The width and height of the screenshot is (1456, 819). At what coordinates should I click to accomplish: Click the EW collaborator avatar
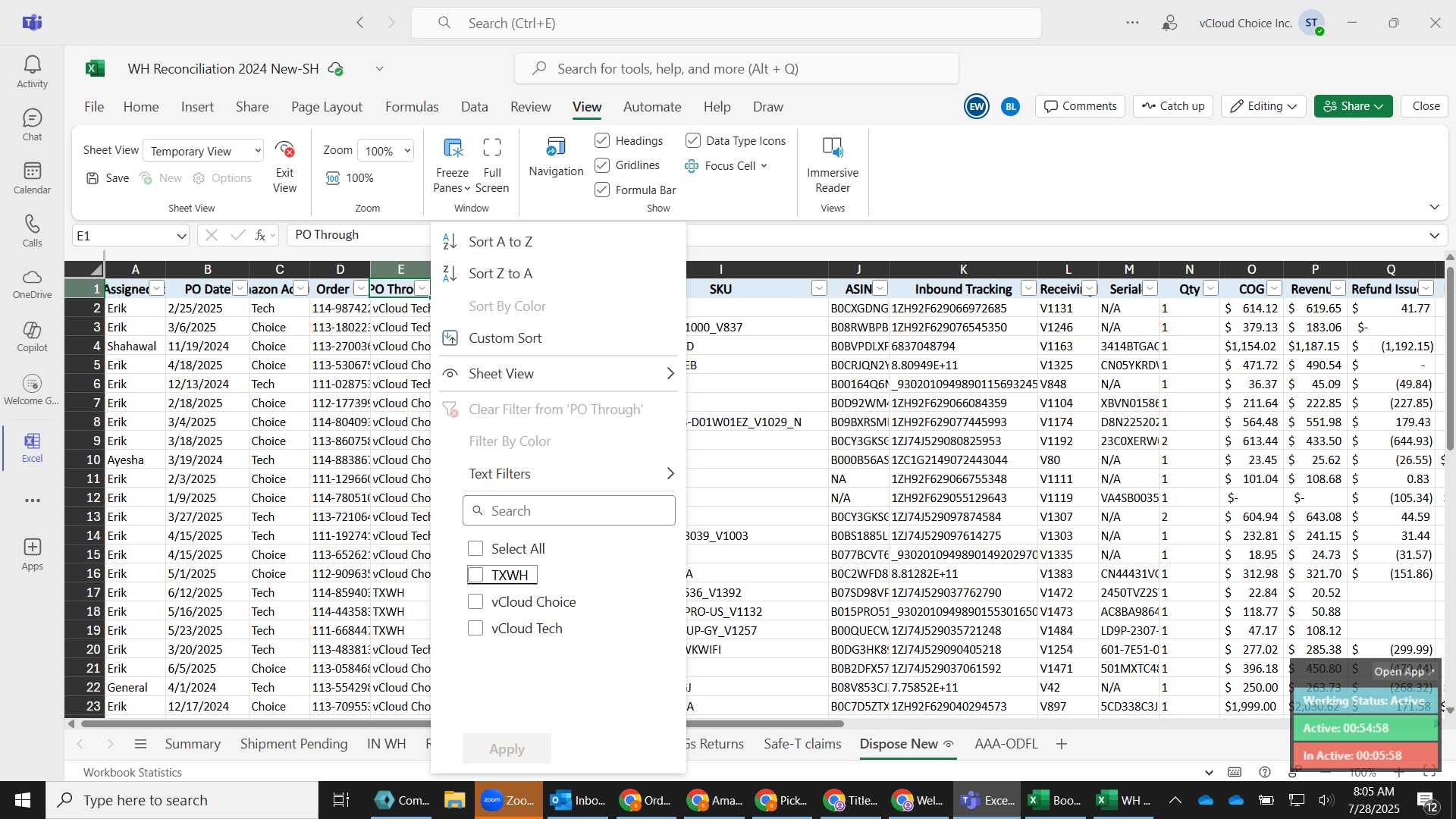[976, 106]
